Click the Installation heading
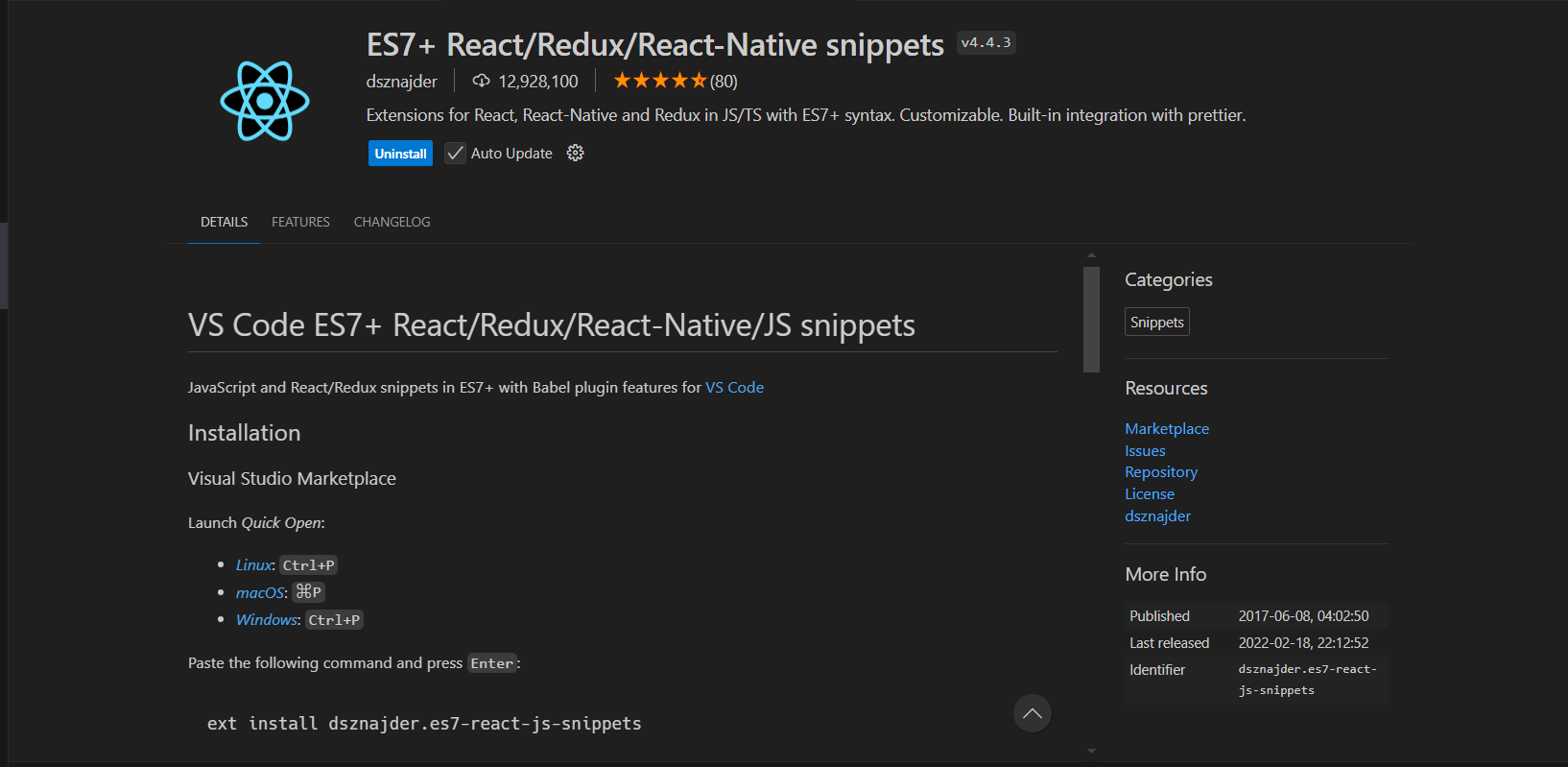Viewport: 1568px width, 767px height. tap(244, 433)
